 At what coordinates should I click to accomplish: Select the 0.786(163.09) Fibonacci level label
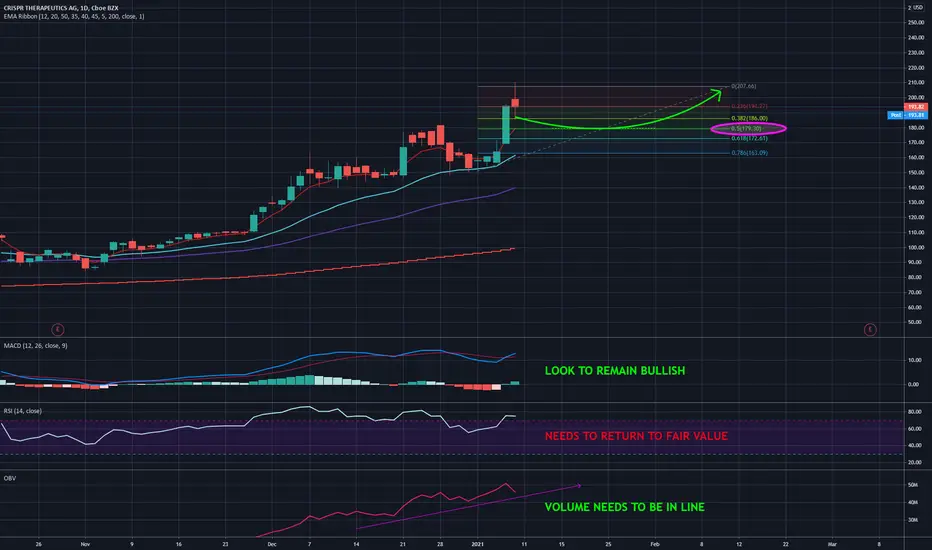click(x=749, y=153)
